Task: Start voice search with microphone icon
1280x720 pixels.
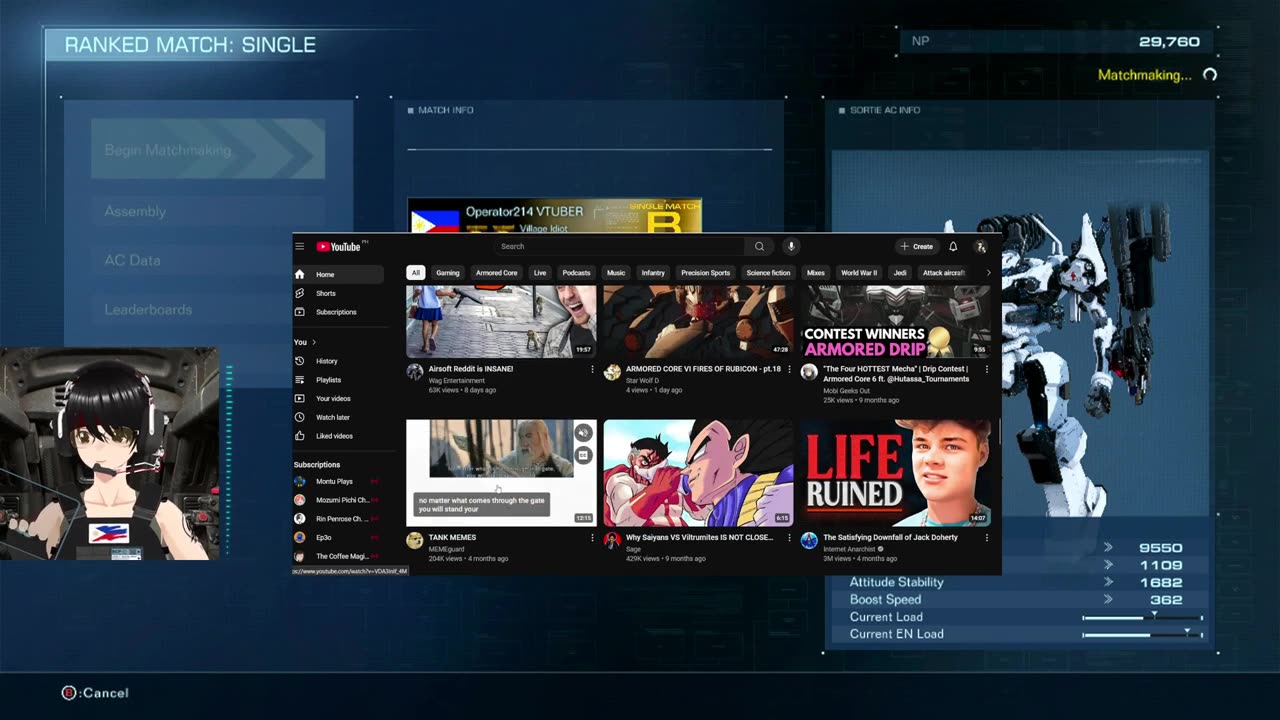Action: [x=790, y=246]
